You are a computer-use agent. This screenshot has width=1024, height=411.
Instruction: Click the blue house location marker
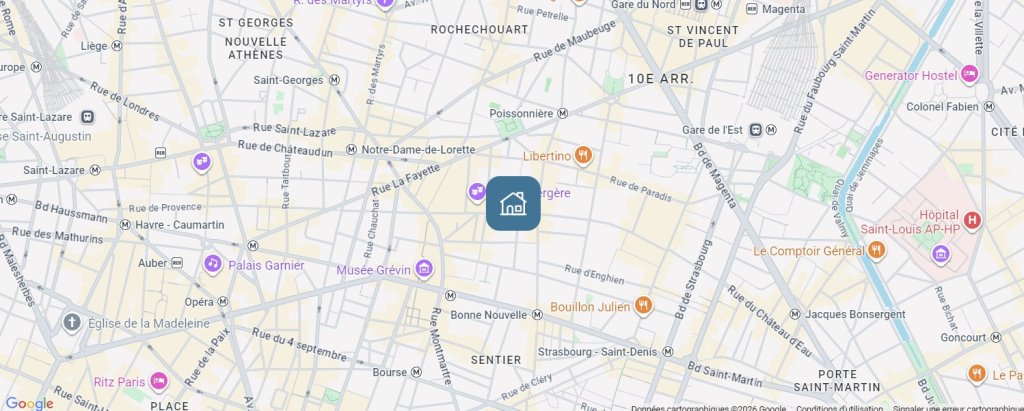(x=513, y=203)
